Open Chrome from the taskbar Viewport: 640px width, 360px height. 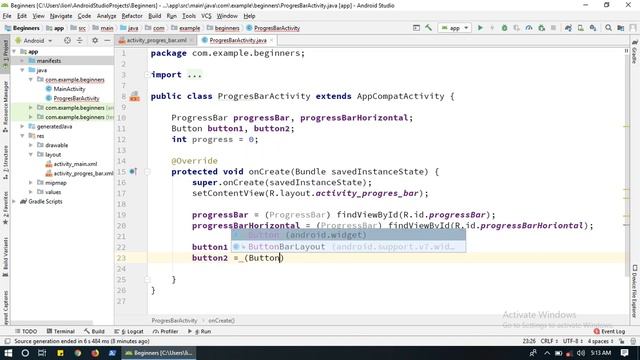point(78,353)
